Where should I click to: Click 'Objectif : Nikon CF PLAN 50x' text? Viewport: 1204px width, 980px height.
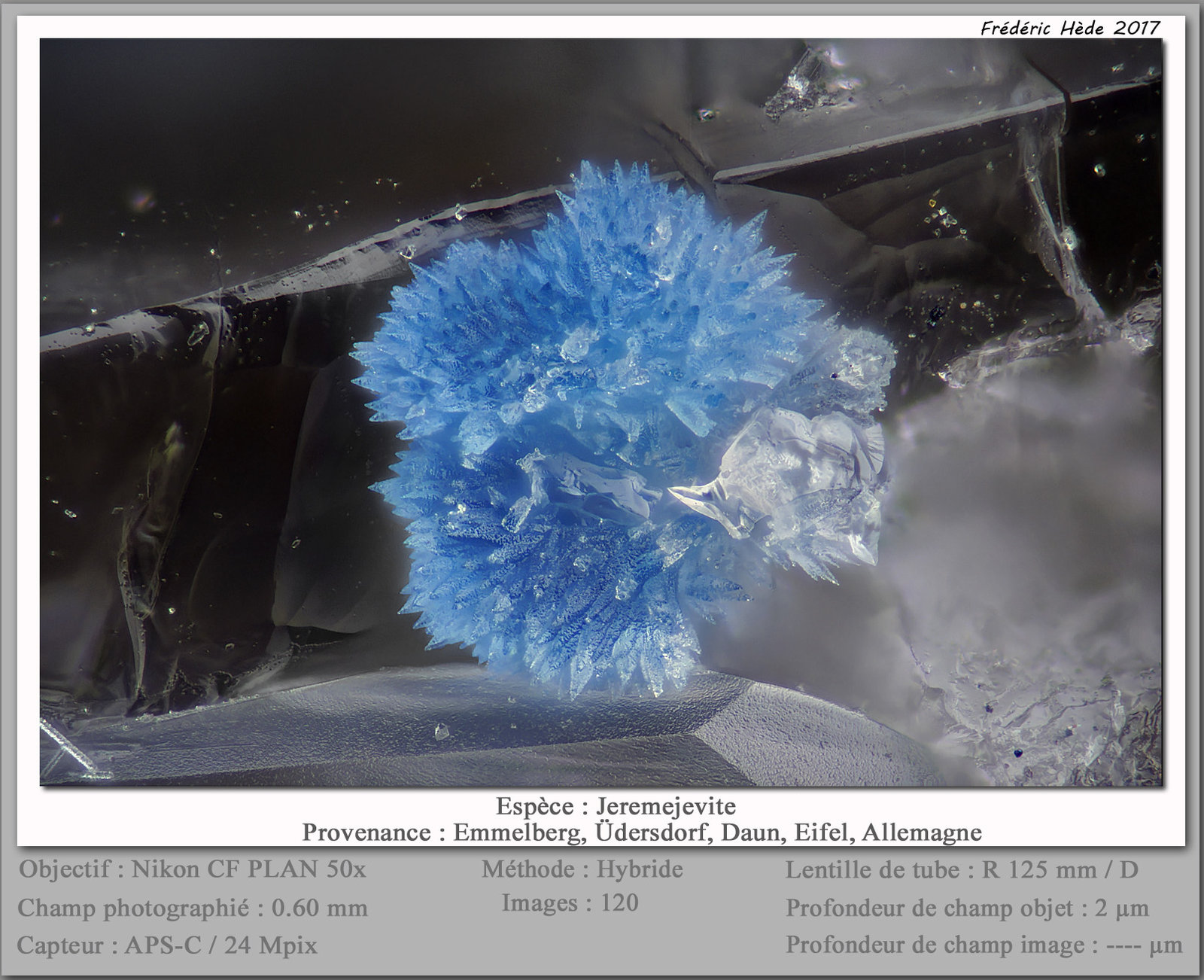tap(193, 869)
